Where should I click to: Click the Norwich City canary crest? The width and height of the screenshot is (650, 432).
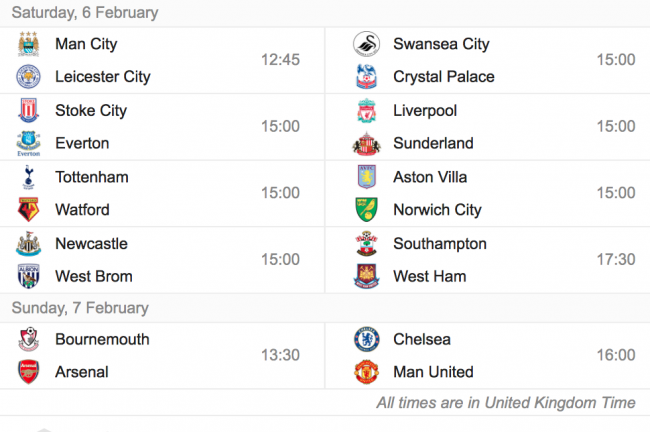pos(366,209)
